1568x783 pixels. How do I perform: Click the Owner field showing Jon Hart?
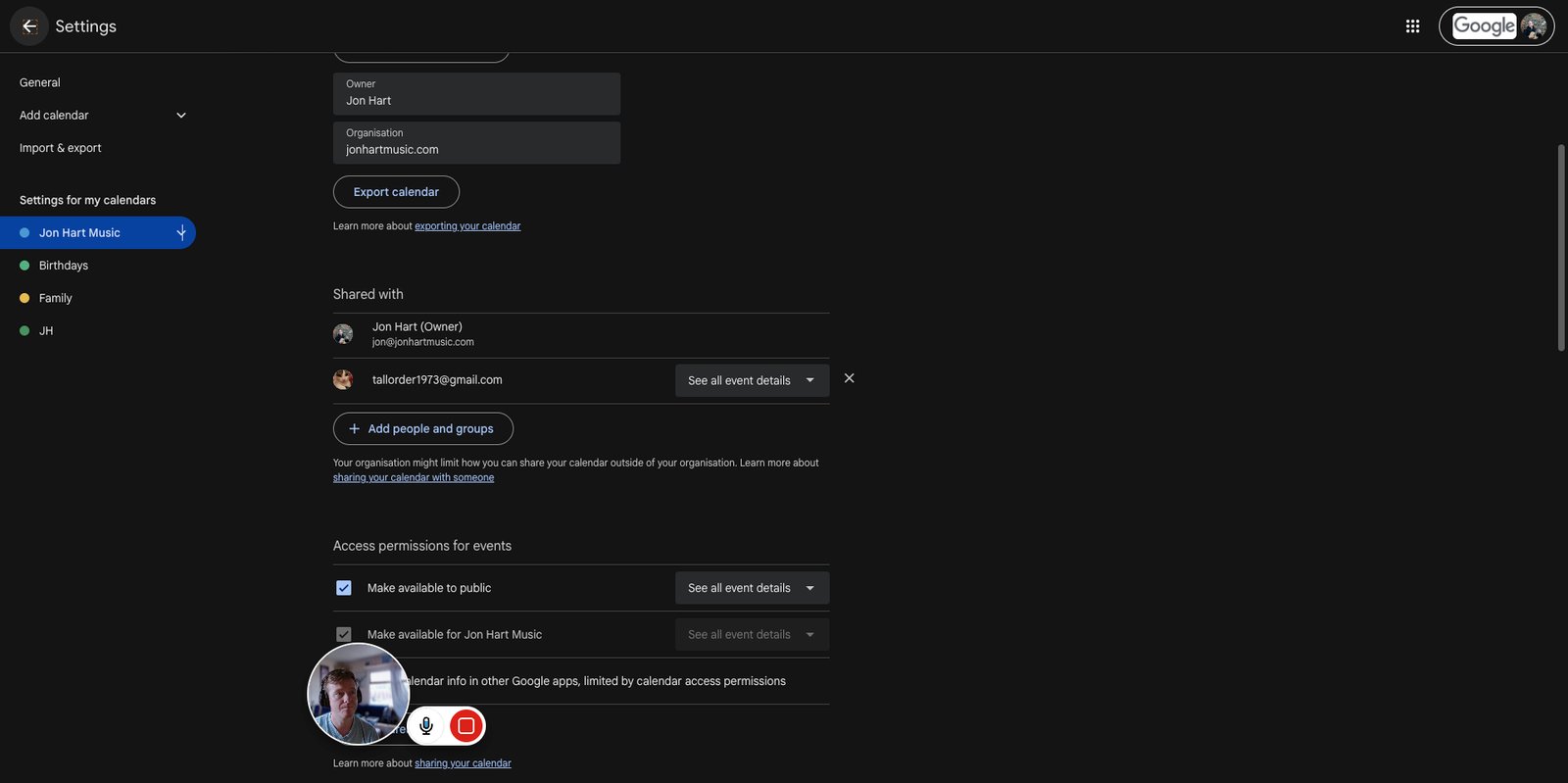[x=476, y=94]
